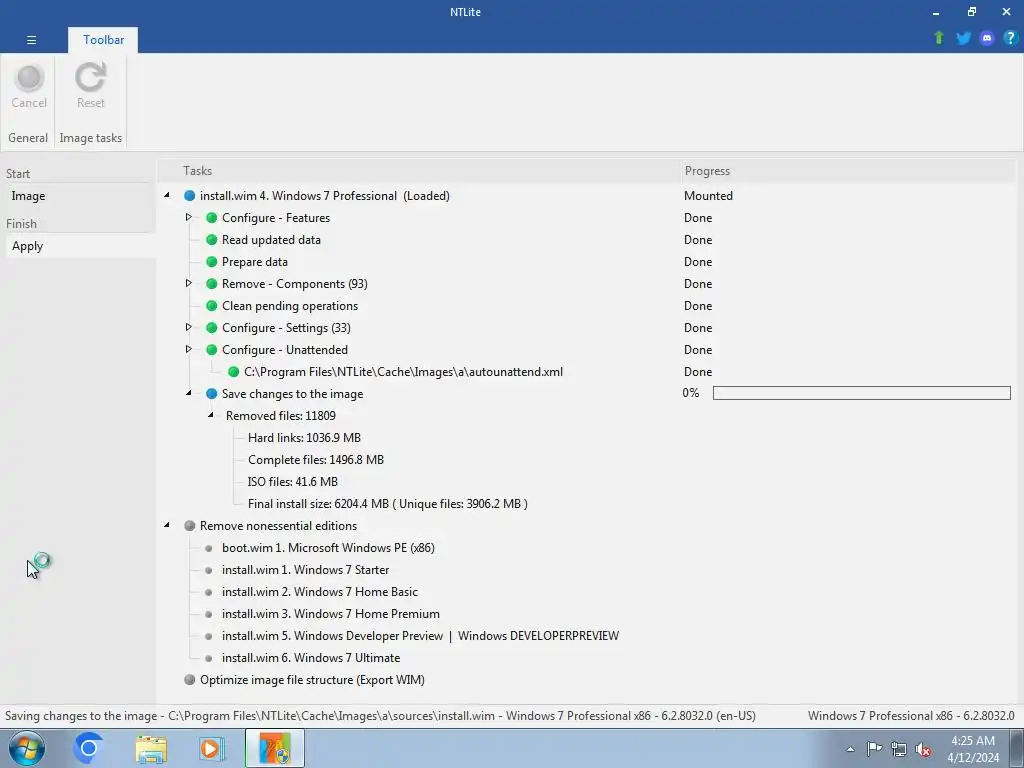Expand the Configure - Settings (33) node
The width and height of the screenshot is (1024, 768).
pyautogui.click(x=188, y=327)
